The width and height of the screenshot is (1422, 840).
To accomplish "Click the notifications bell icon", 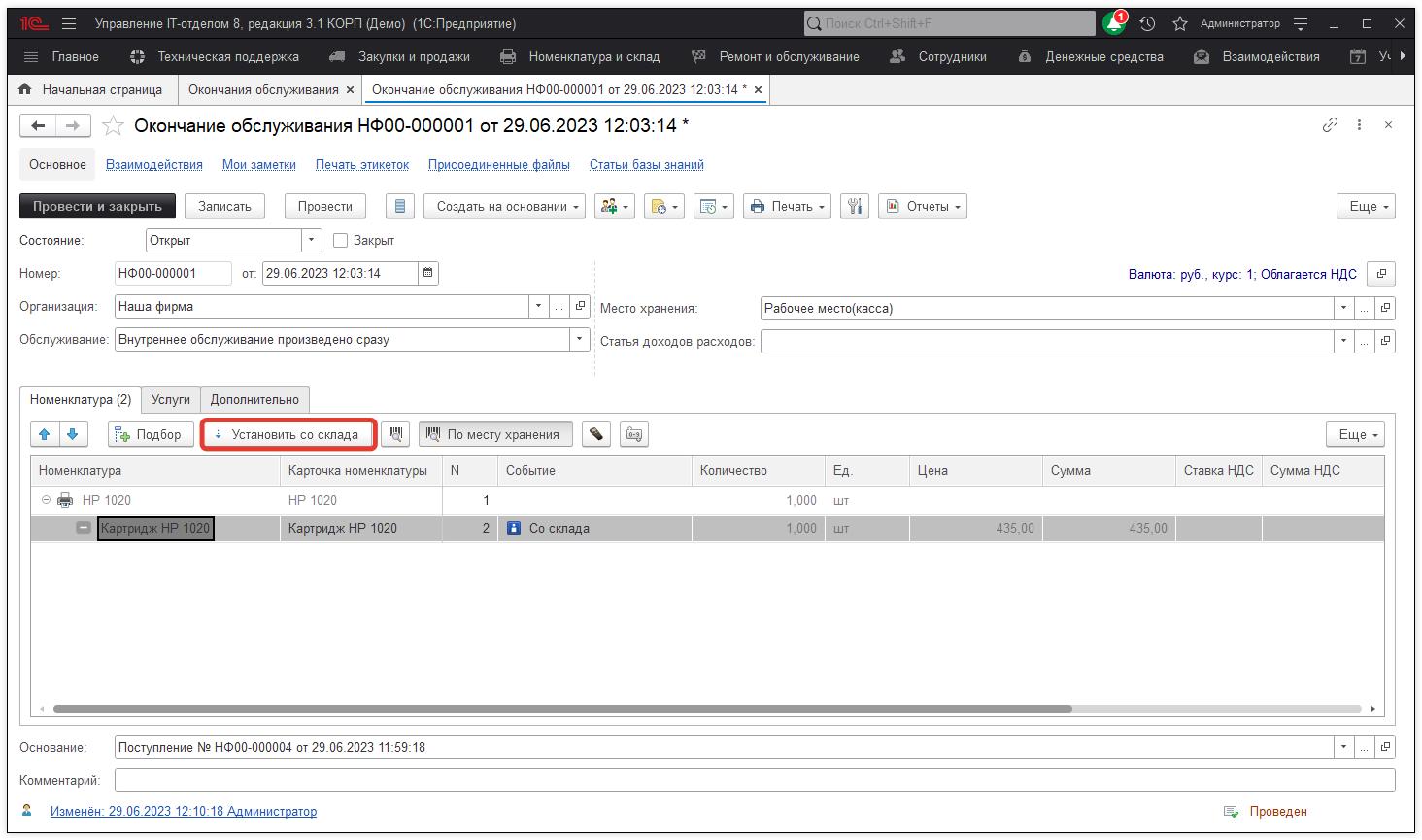I will (x=1114, y=23).
